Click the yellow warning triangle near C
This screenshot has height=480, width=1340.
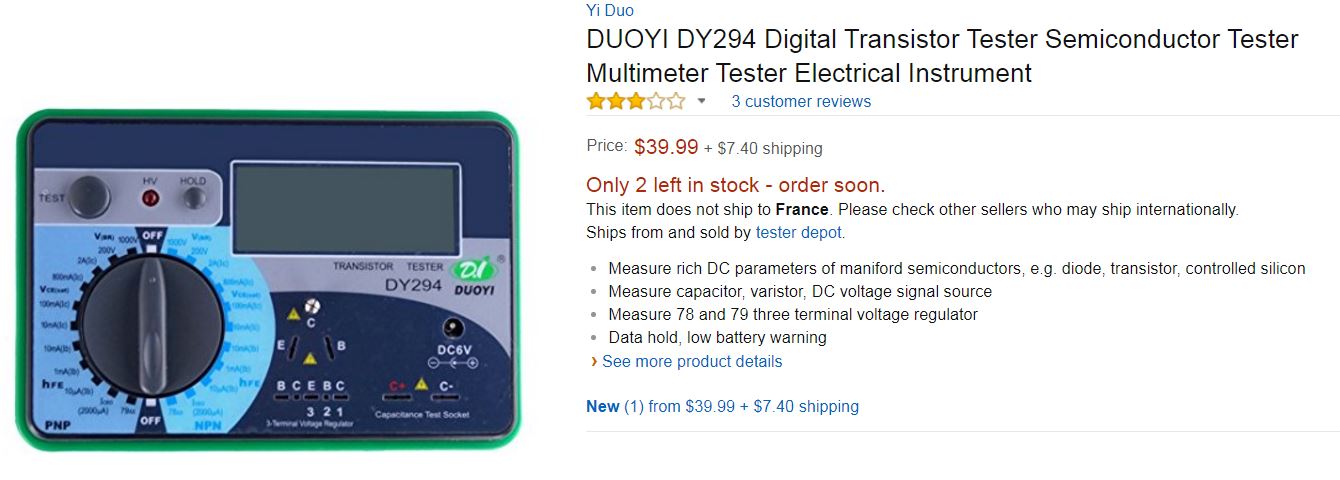pyautogui.click(x=293, y=314)
